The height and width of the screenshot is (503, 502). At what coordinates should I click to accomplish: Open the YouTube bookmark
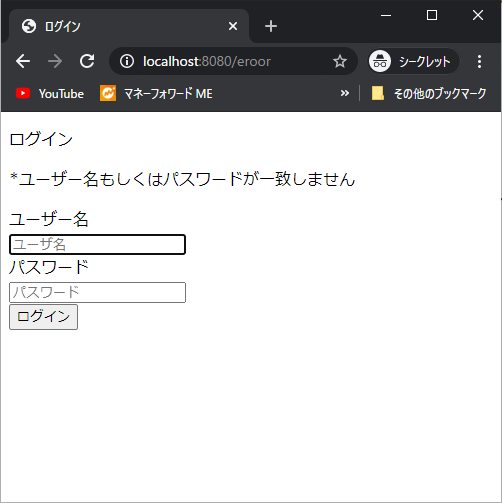click(x=50, y=94)
